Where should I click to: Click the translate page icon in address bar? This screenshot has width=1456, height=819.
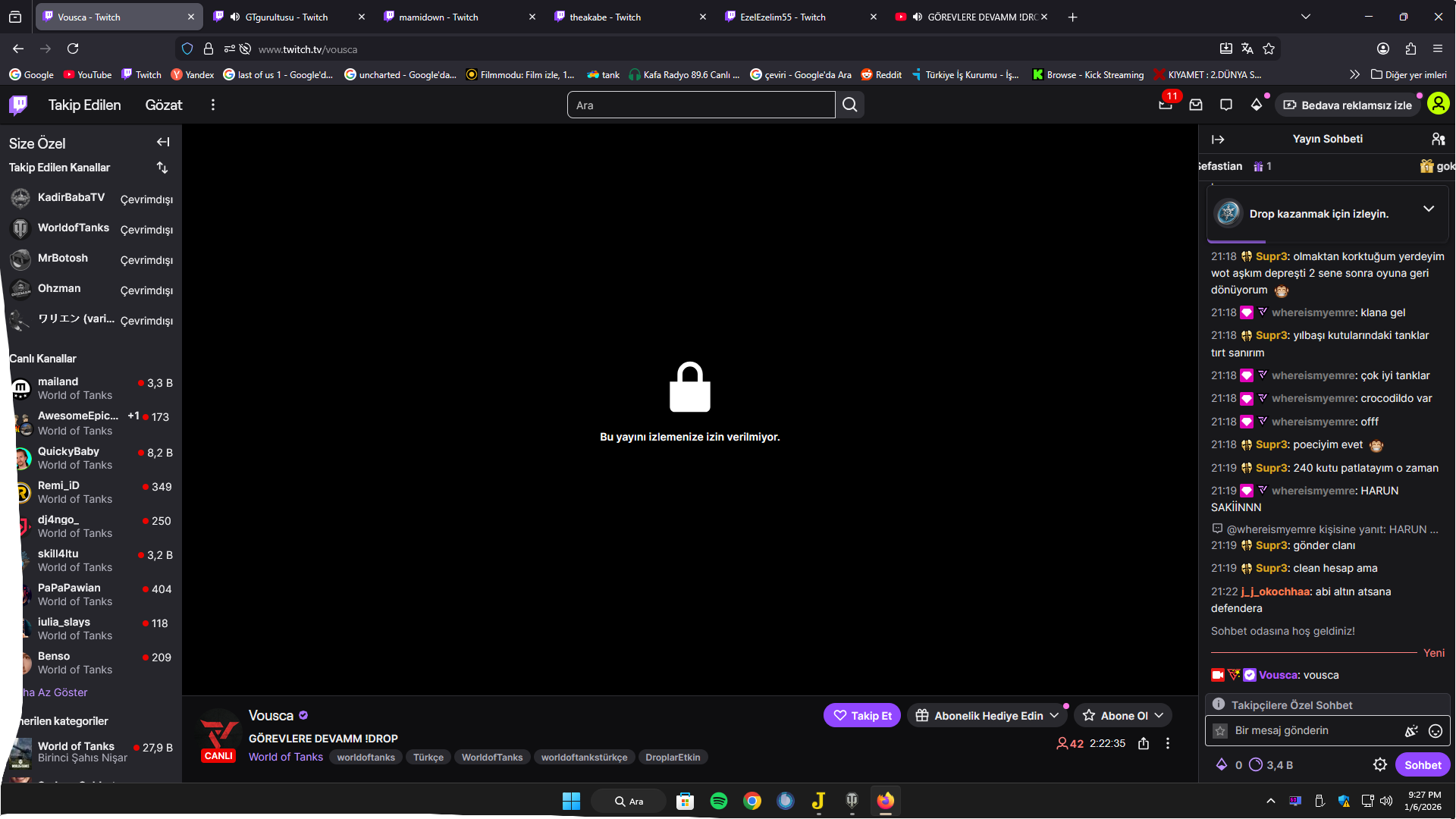coord(1247,49)
